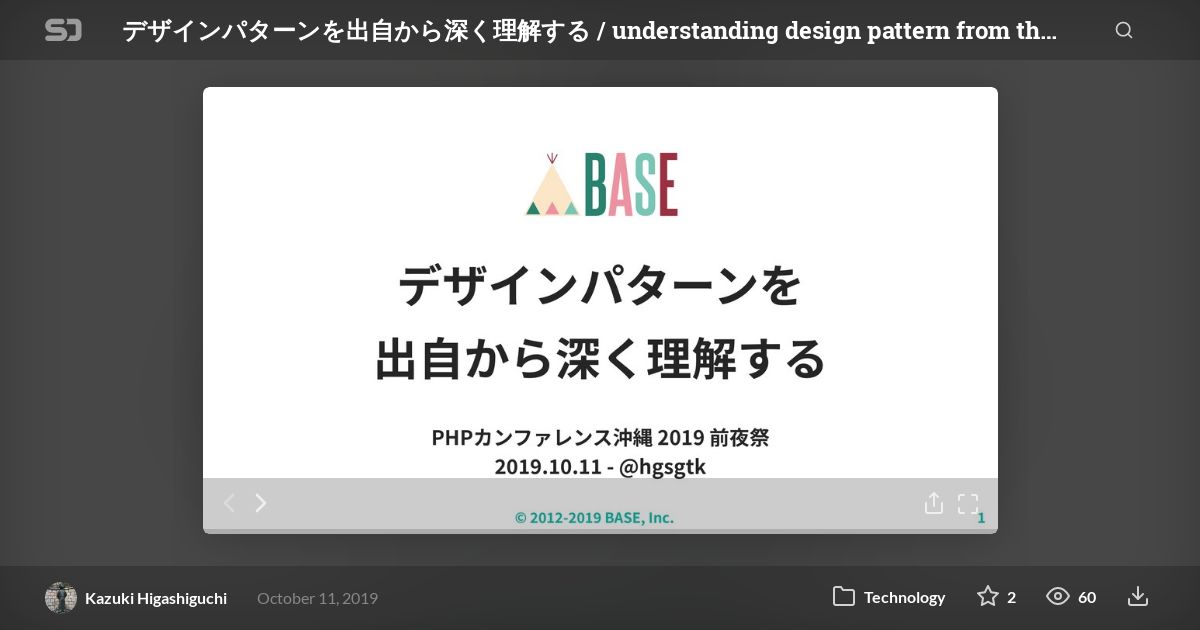Download the deck with the download icon
1200x630 pixels.
point(1137,597)
